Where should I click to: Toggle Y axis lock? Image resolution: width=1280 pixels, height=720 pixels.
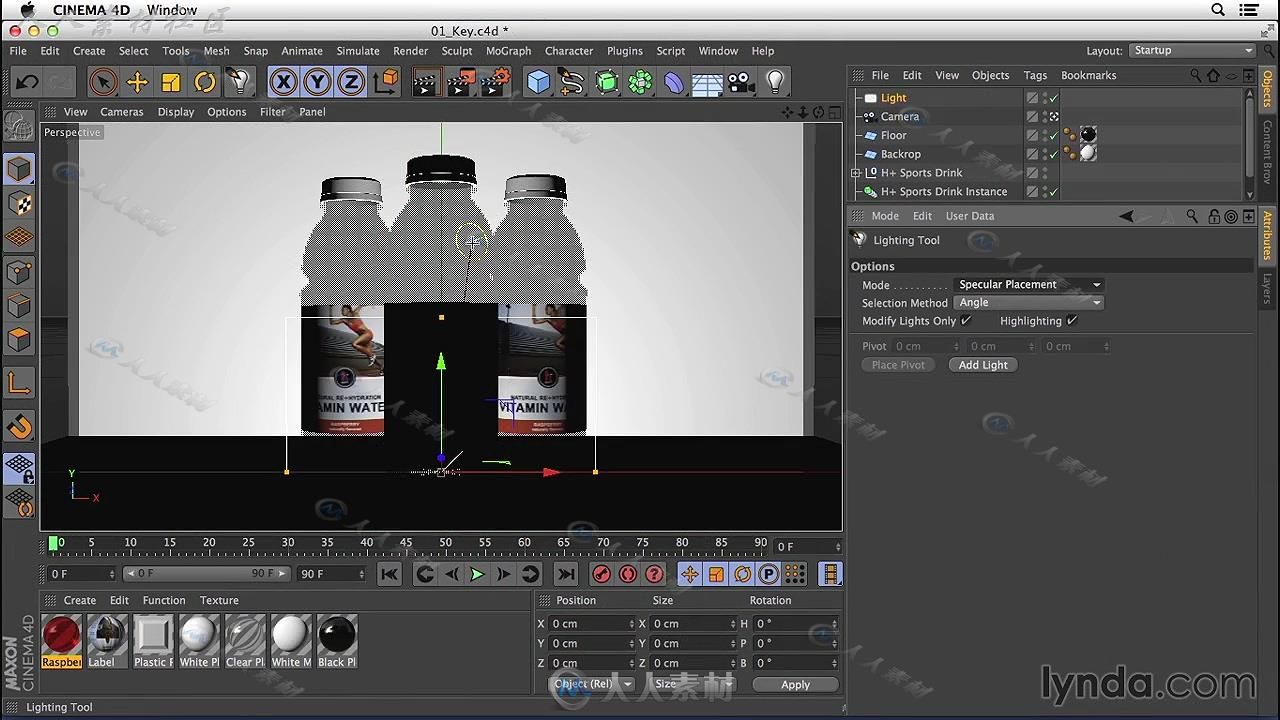[x=318, y=82]
